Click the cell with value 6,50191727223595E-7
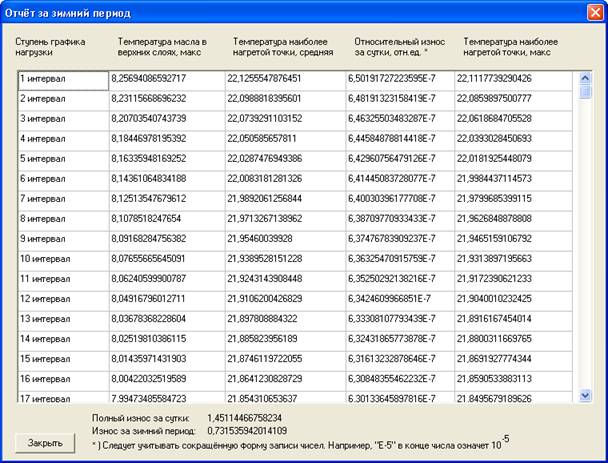The height and width of the screenshot is (463, 608). tap(398, 79)
